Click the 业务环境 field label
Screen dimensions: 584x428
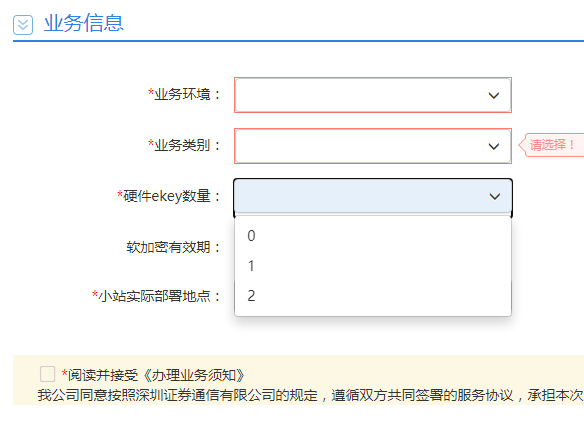184,94
